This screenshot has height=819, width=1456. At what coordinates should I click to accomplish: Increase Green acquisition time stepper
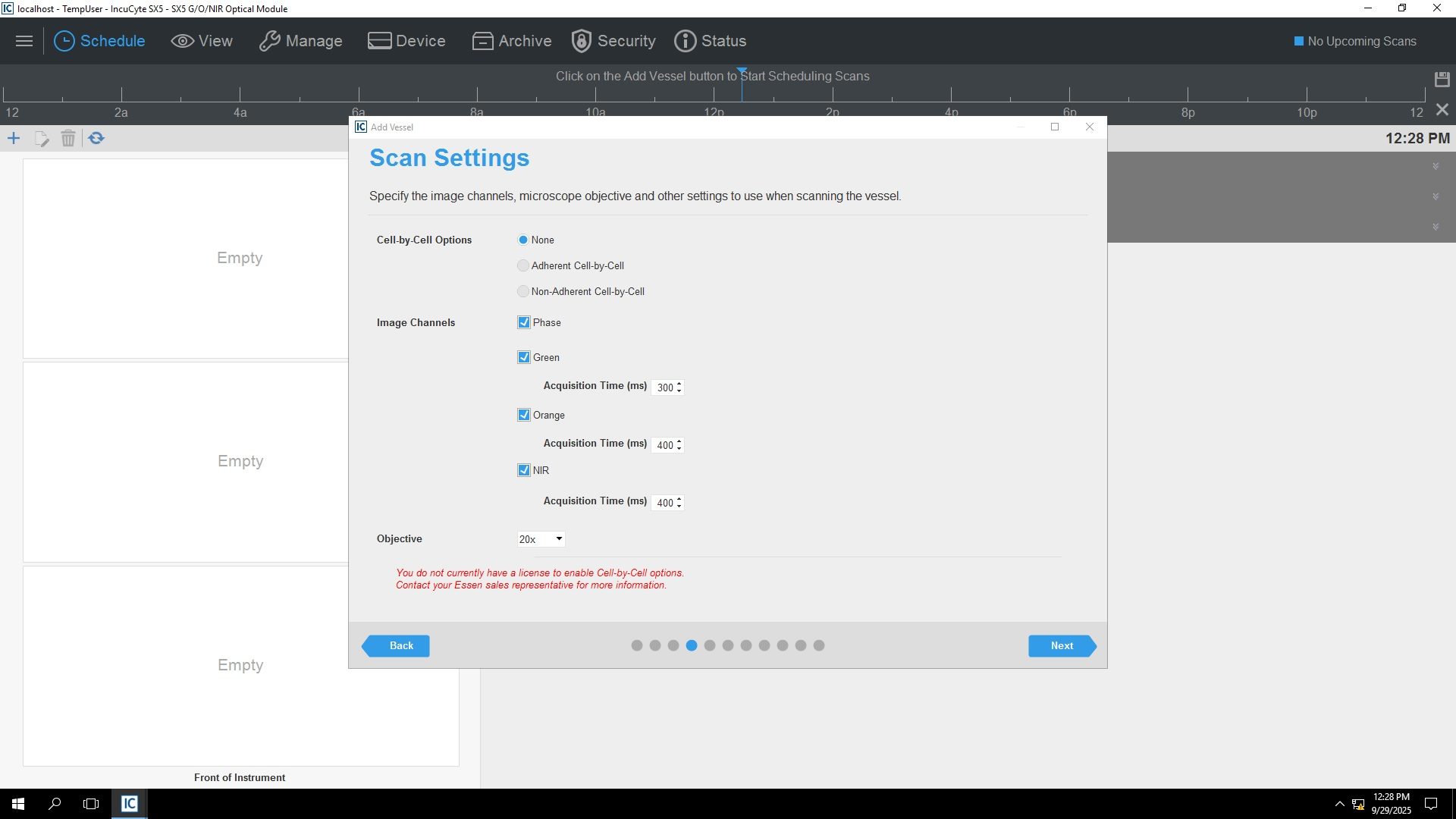coord(679,384)
